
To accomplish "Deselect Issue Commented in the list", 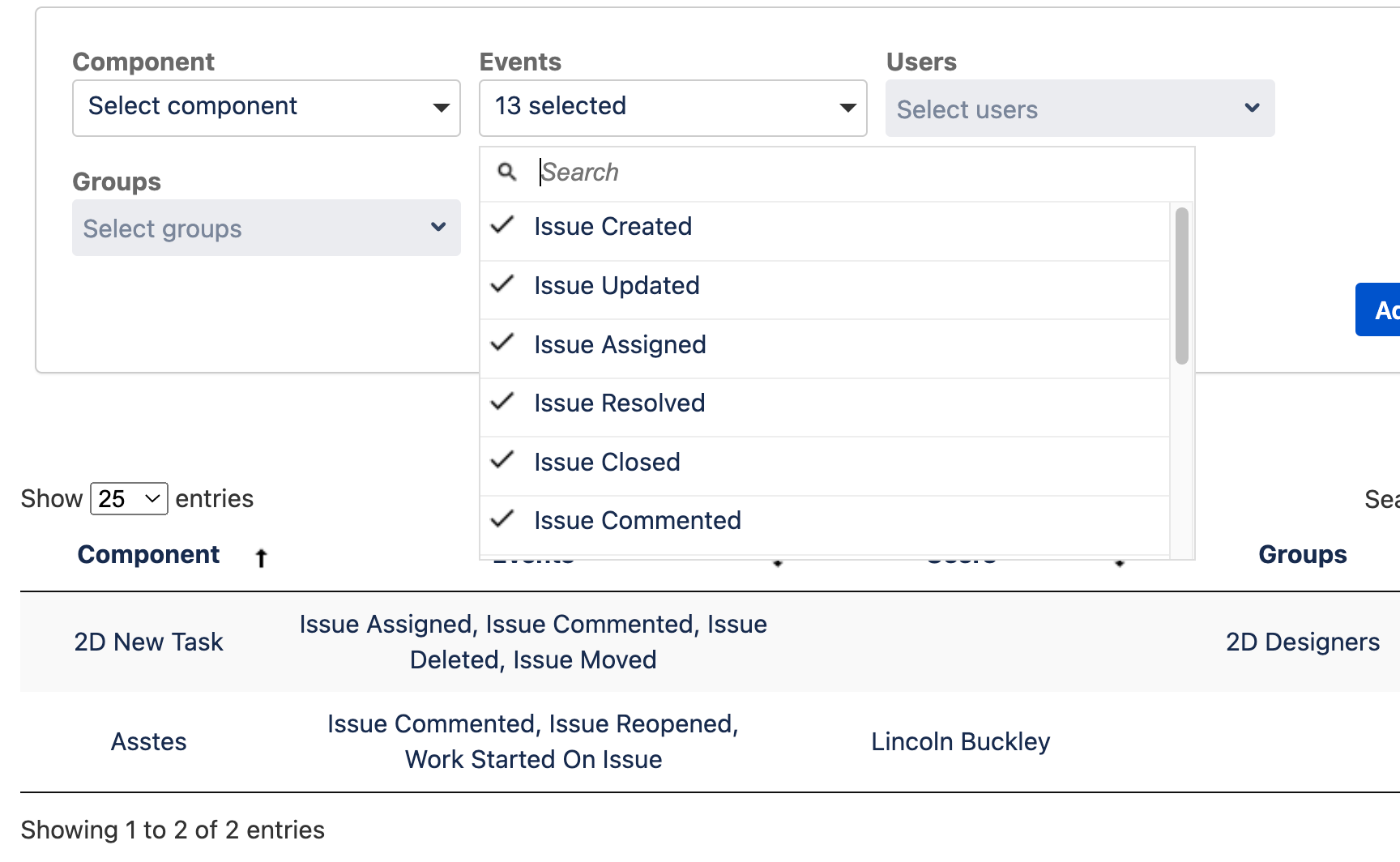I will [x=637, y=521].
